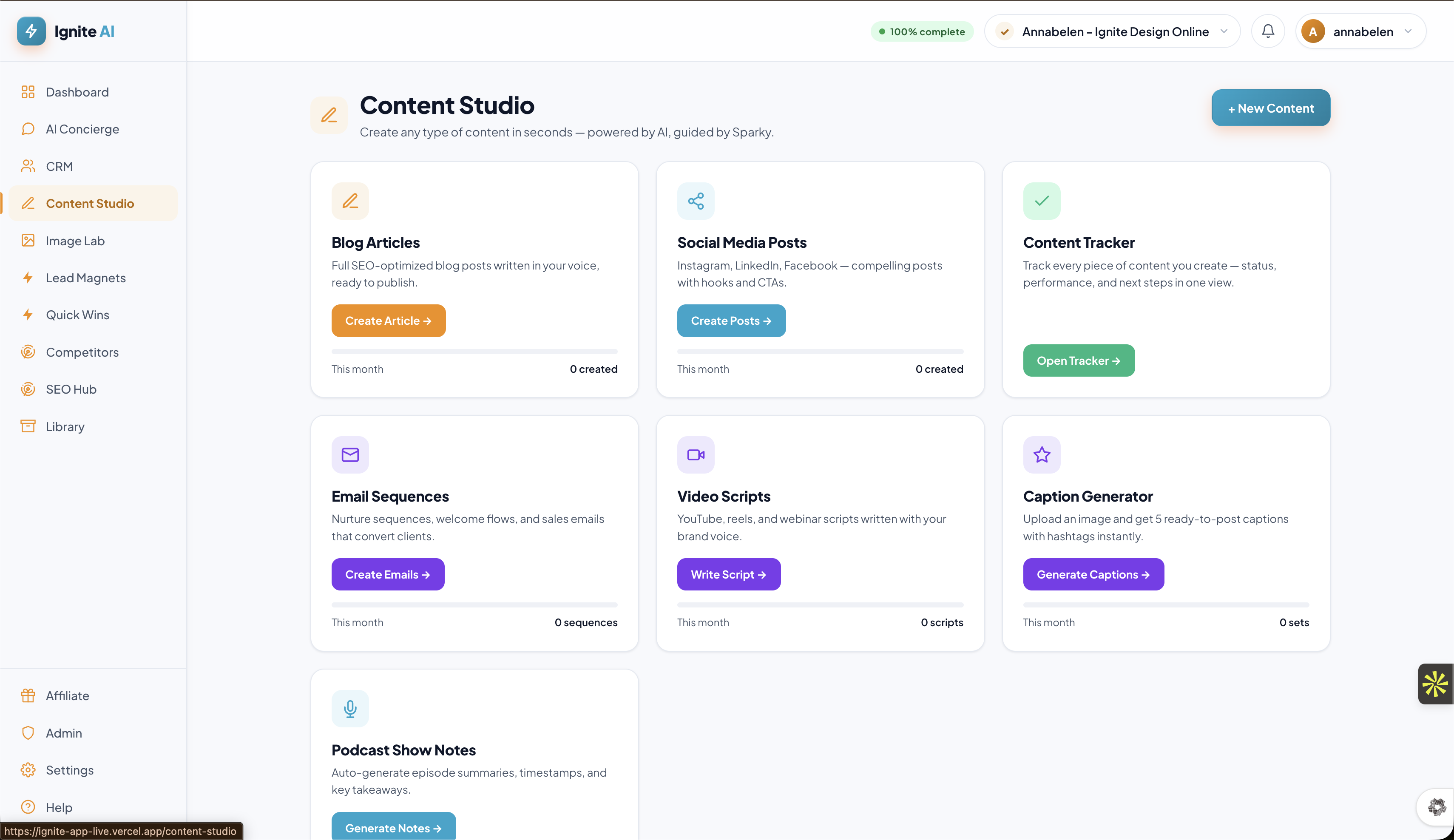Click the Competitors target icon
1454x840 pixels.
pyautogui.click(x=28, y=352)
